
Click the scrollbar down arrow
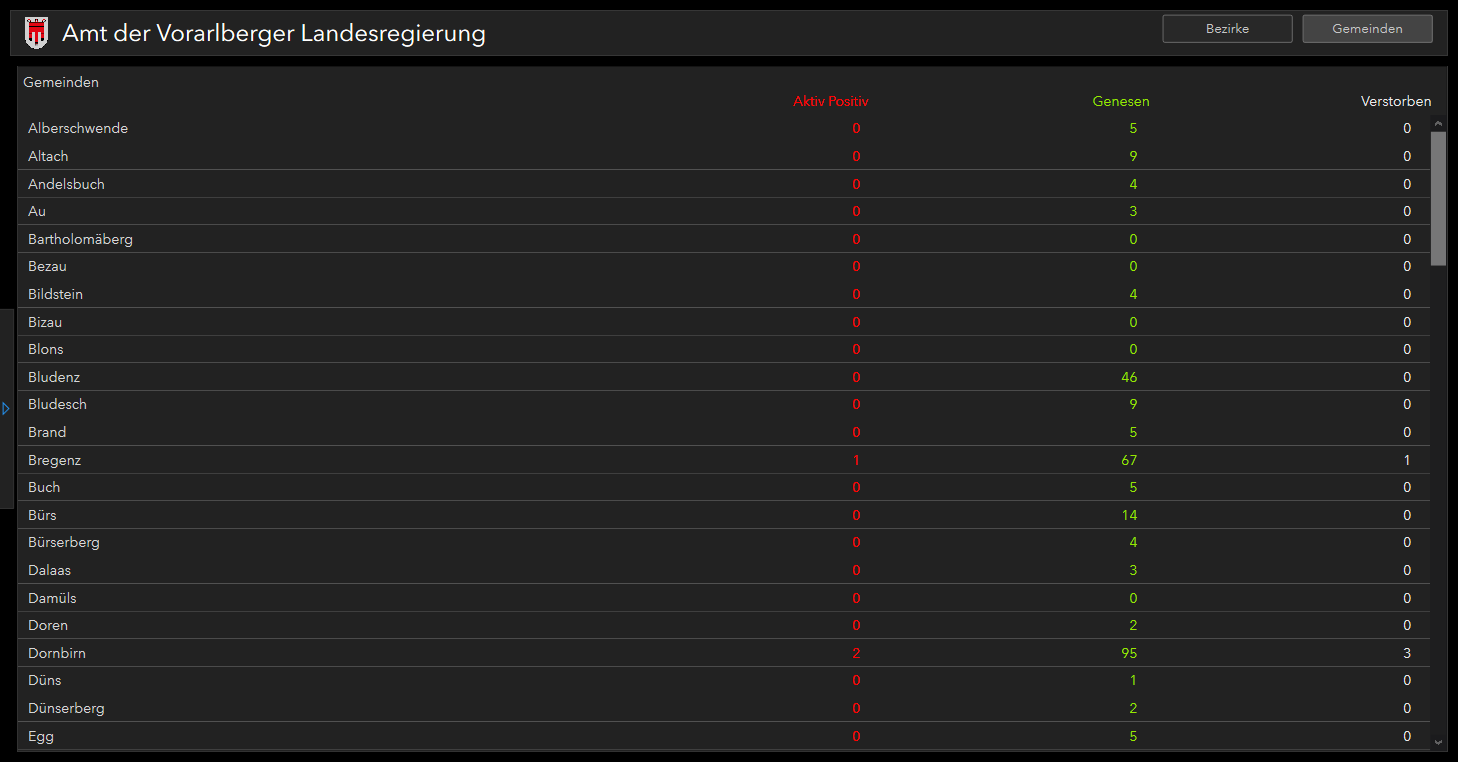[1439, 742]
